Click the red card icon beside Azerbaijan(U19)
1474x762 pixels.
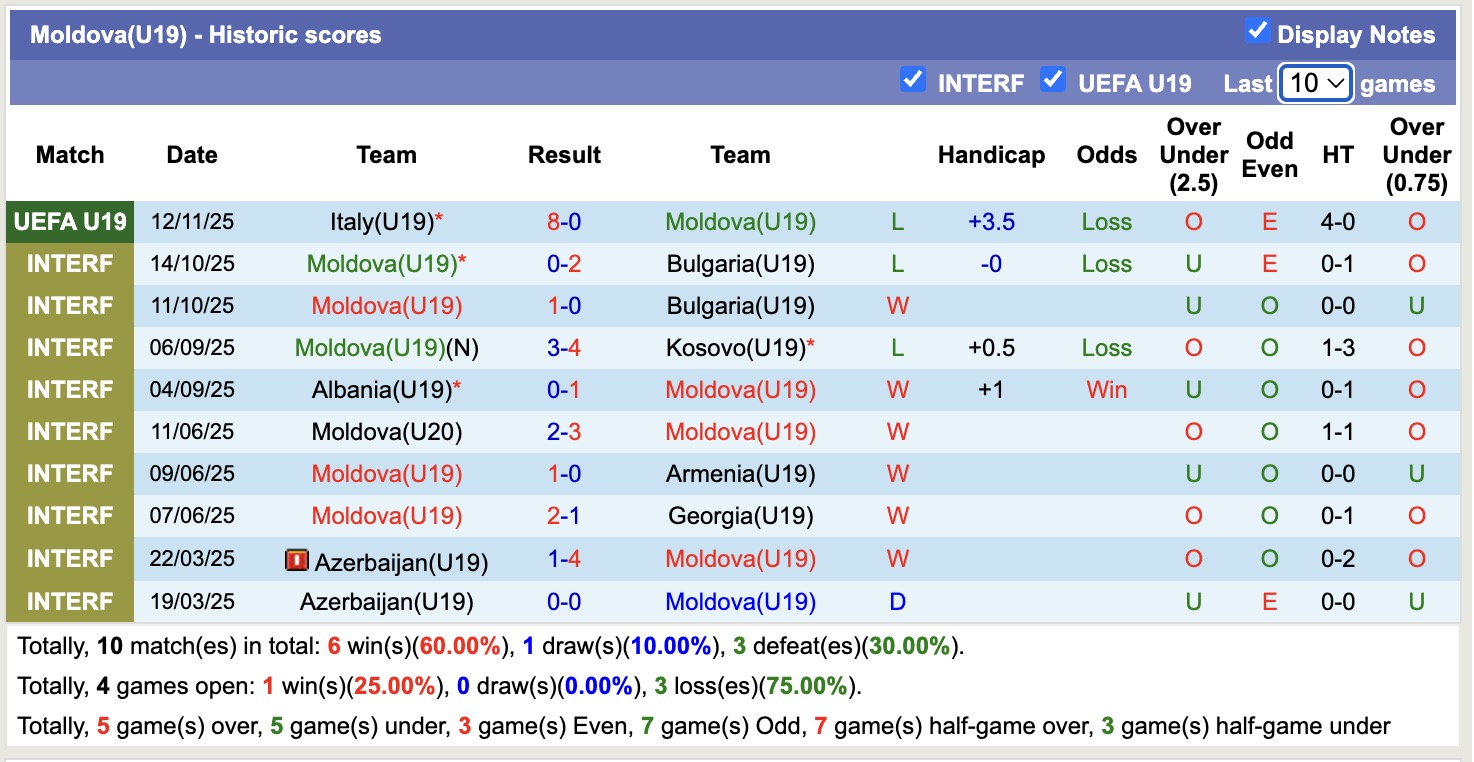click(296, 560)
